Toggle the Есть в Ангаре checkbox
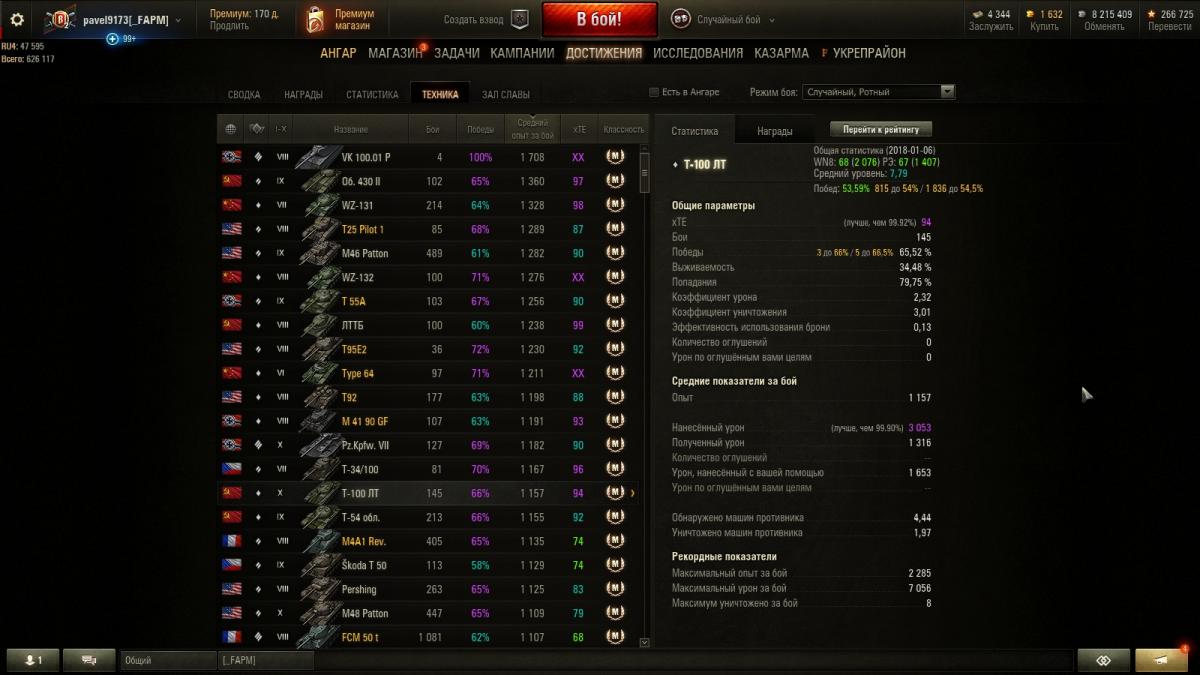 point(654,92)
